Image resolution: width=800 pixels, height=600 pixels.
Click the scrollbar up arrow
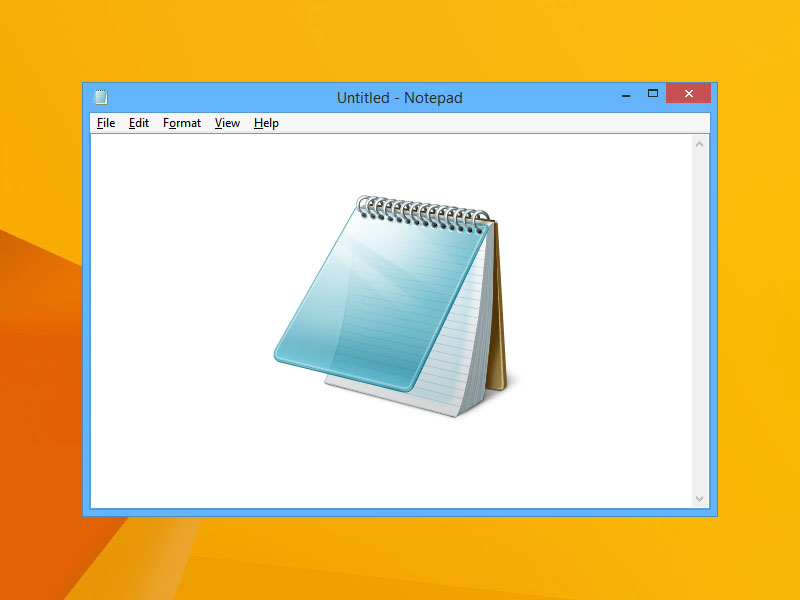tap(699, 142)
